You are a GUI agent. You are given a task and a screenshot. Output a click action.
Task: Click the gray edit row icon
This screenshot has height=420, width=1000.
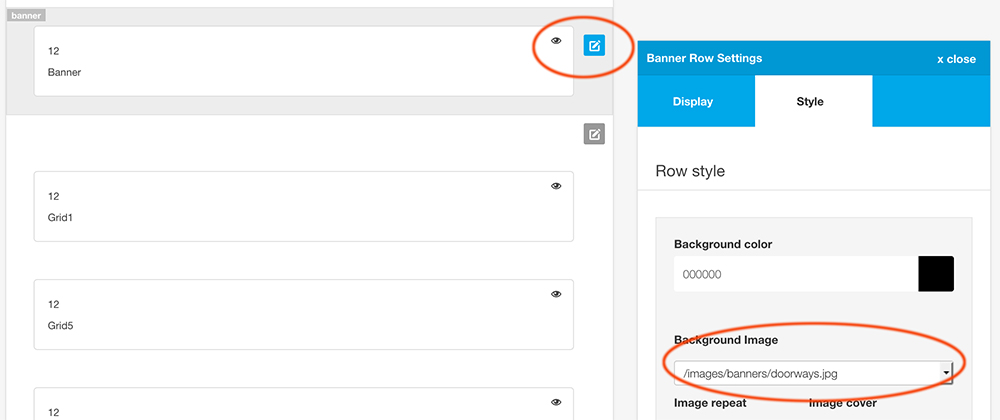(x=594, y=134)
